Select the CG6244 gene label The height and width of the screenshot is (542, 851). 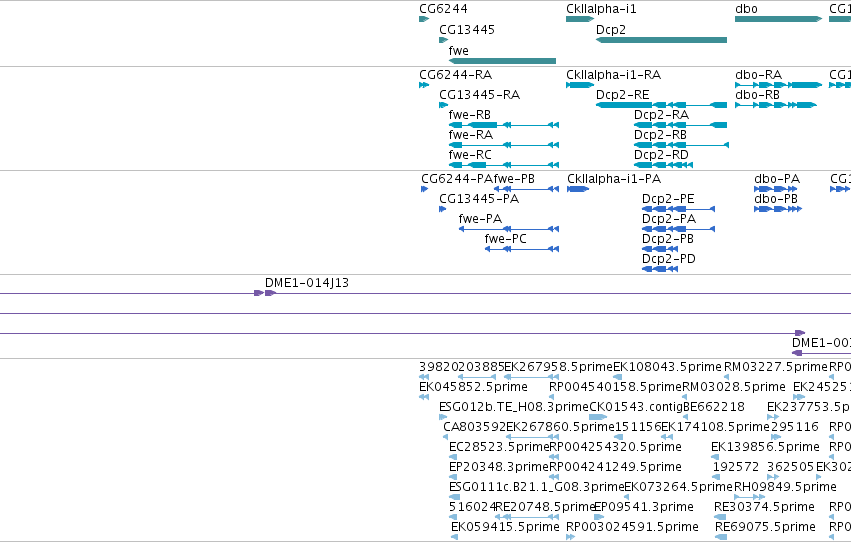coord(443,9)
